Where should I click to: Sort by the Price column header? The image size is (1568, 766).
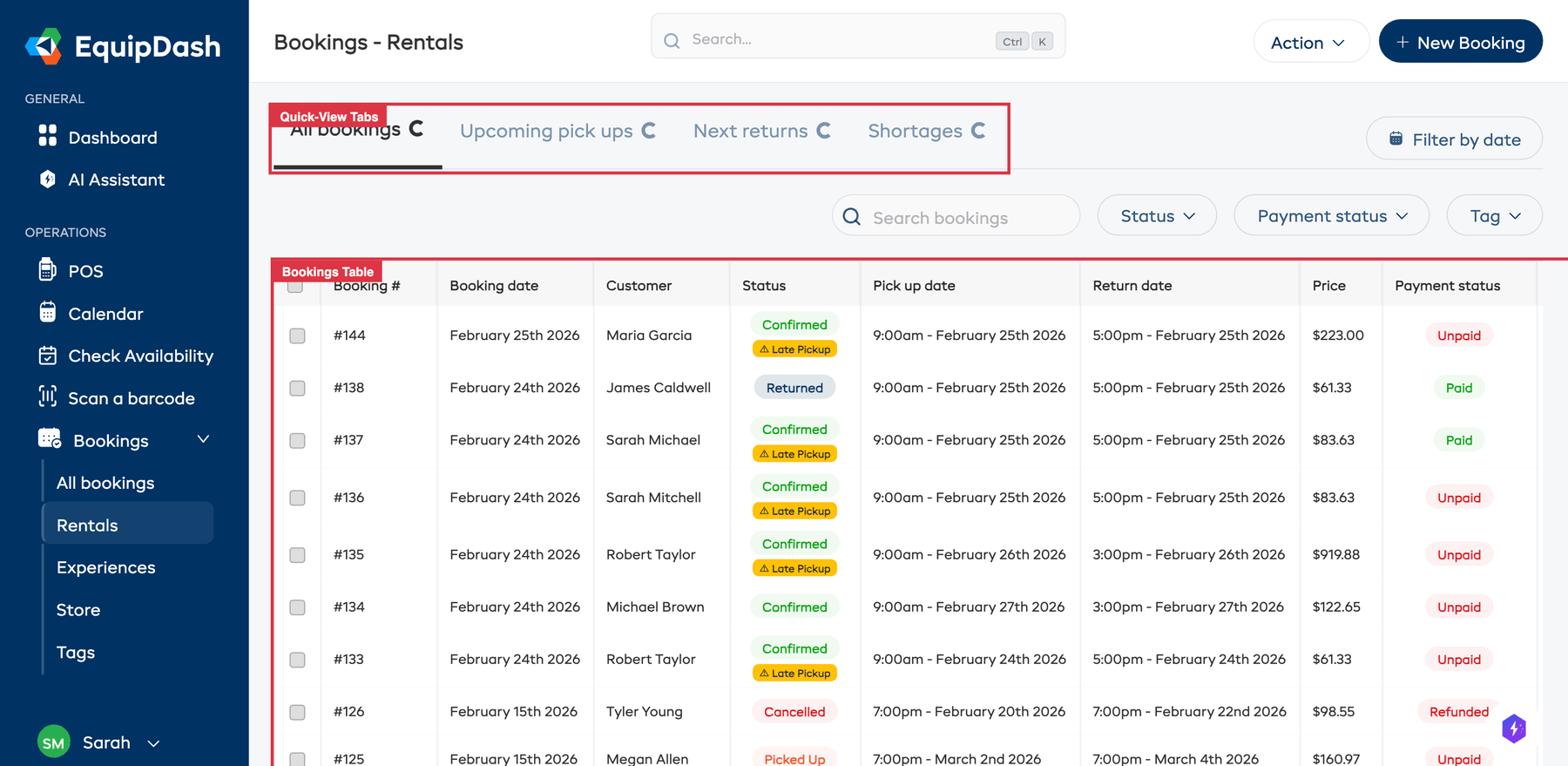[x=1328, y=286]
